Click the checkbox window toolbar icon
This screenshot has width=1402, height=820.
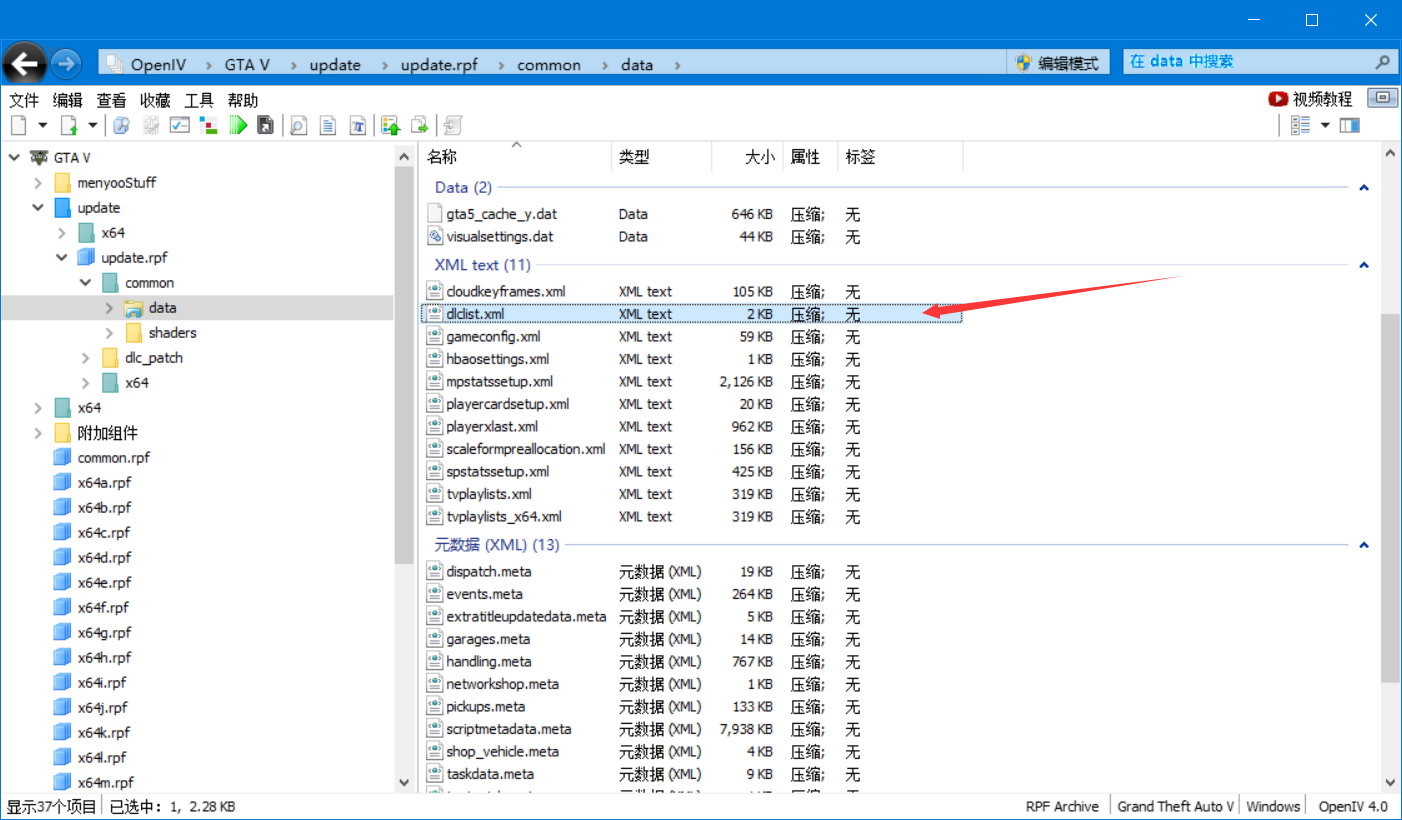pos(180,125)
